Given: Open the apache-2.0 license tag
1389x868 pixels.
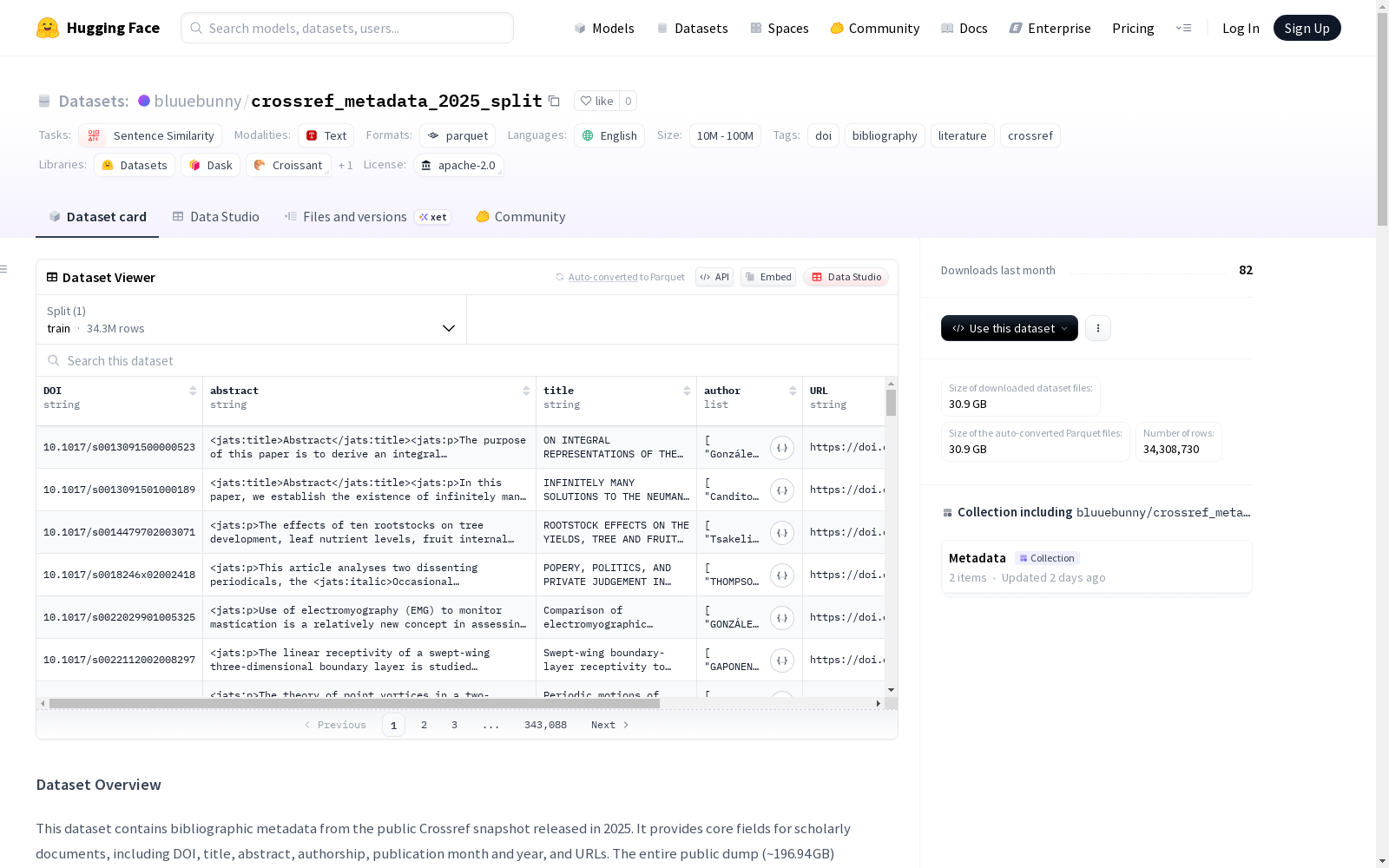Looking at the screenshot, I should click(458, 165).
